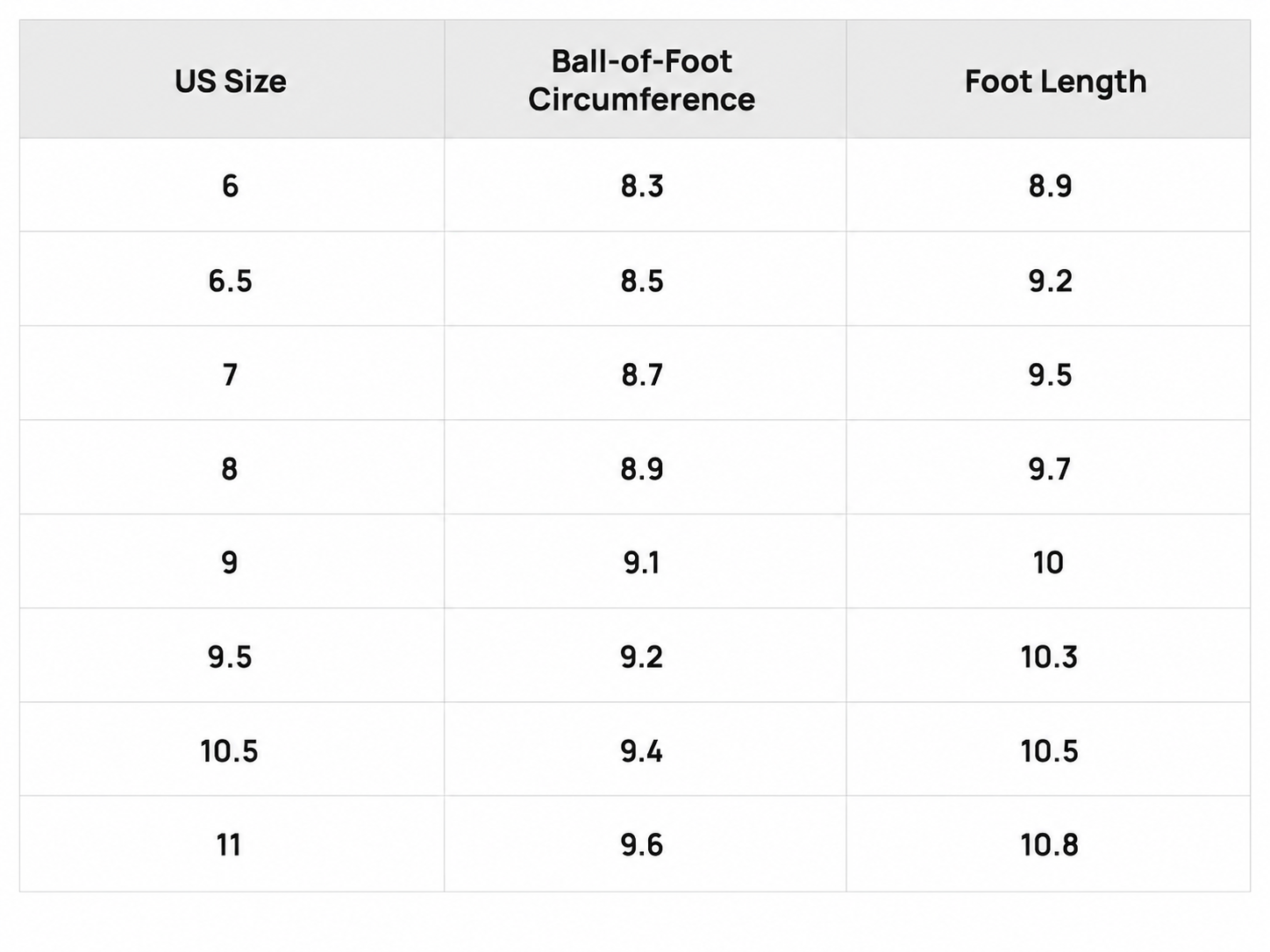Click the US size 9.5 cell

coord(230,657)
